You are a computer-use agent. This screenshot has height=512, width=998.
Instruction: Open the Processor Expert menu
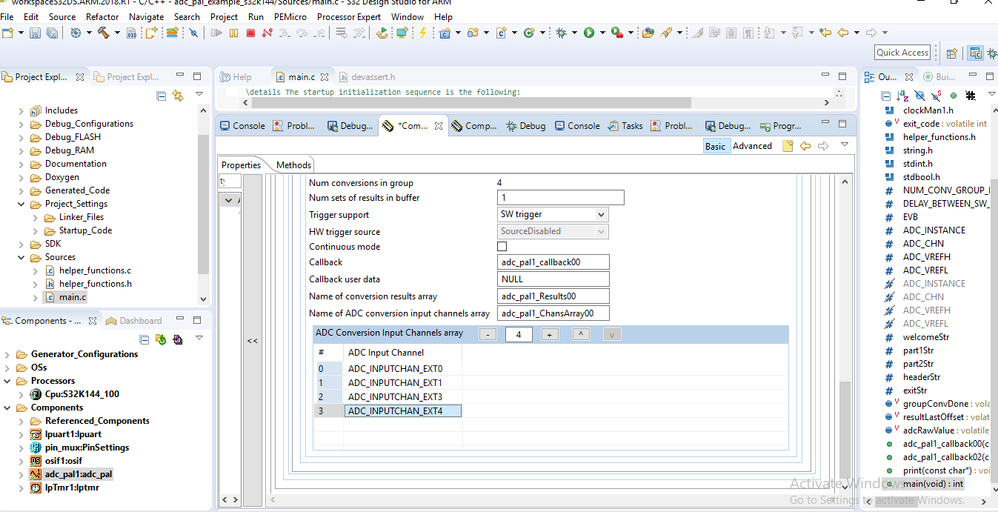[349, 17]
